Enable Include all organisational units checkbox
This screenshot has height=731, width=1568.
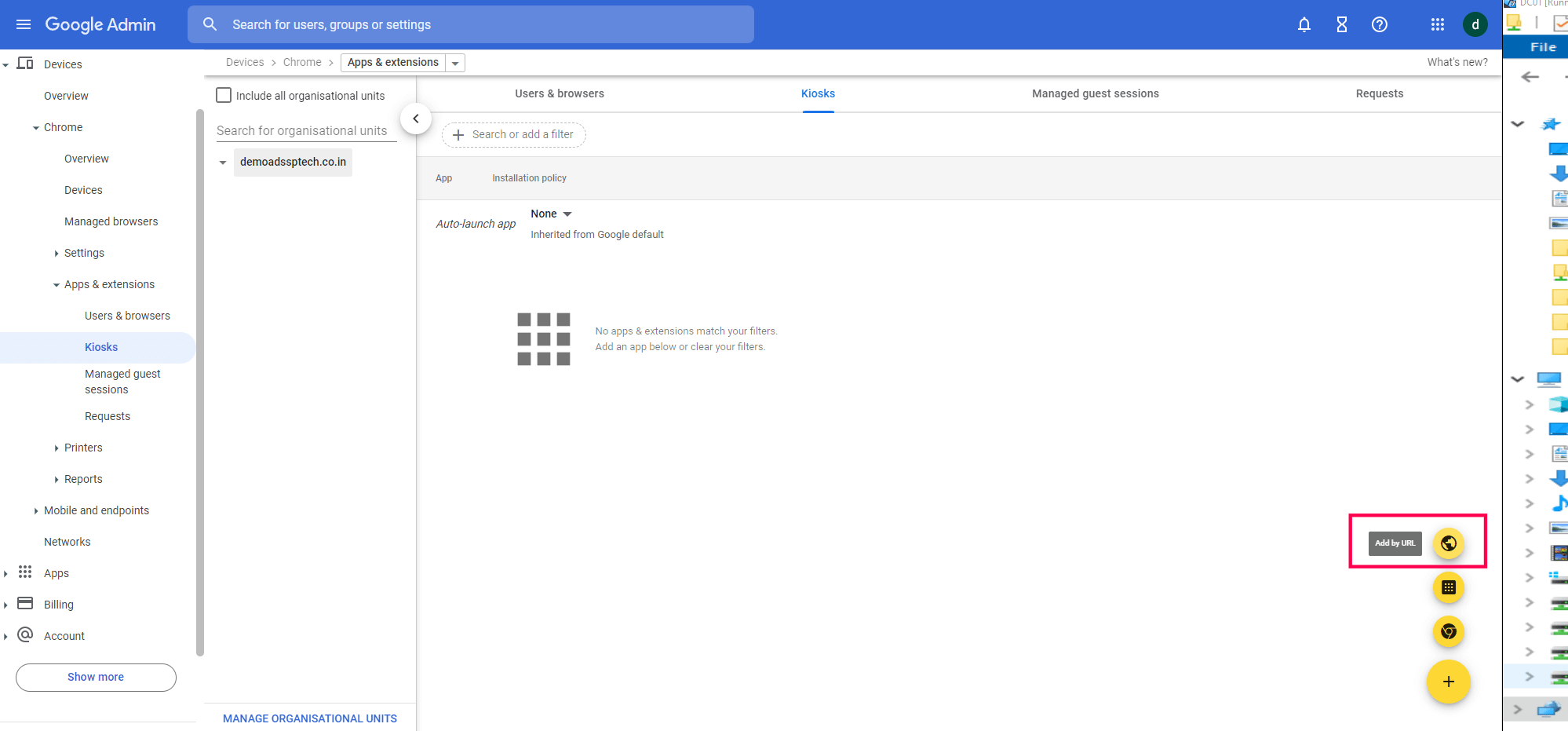pyautogui.click(x=224, y=95)
